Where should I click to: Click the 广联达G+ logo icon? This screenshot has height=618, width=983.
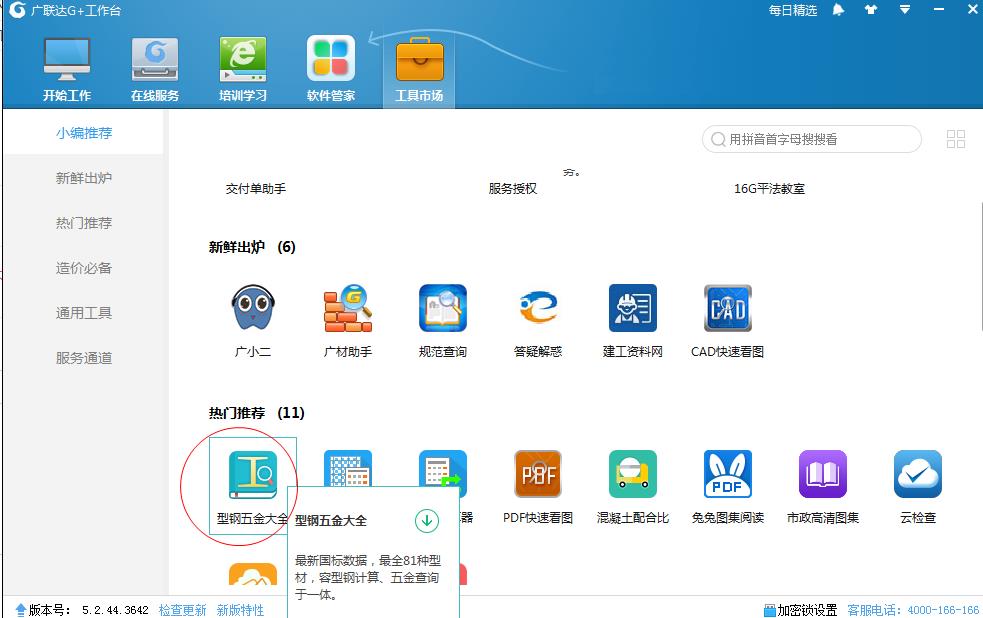click(x=18, y=9)
